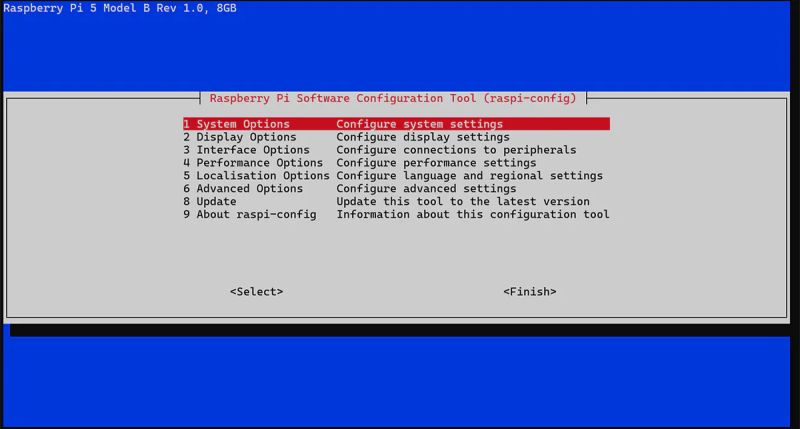The height and width of the screenshot is (429, 800).
Task: Click 'Configure language and regional settings' text
Action: 469,175
